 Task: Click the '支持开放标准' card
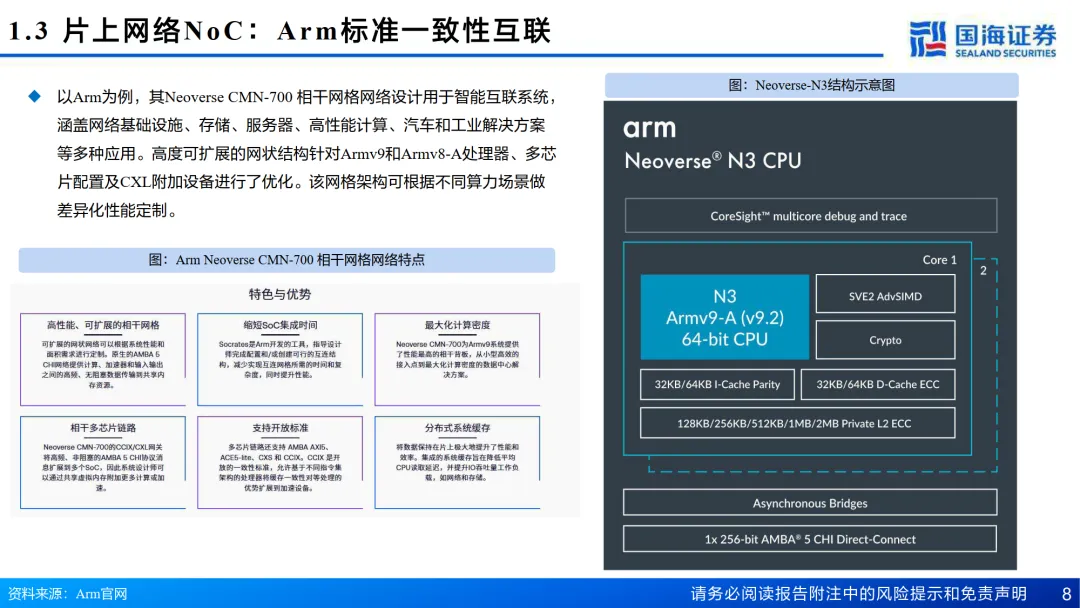(280, 462)
